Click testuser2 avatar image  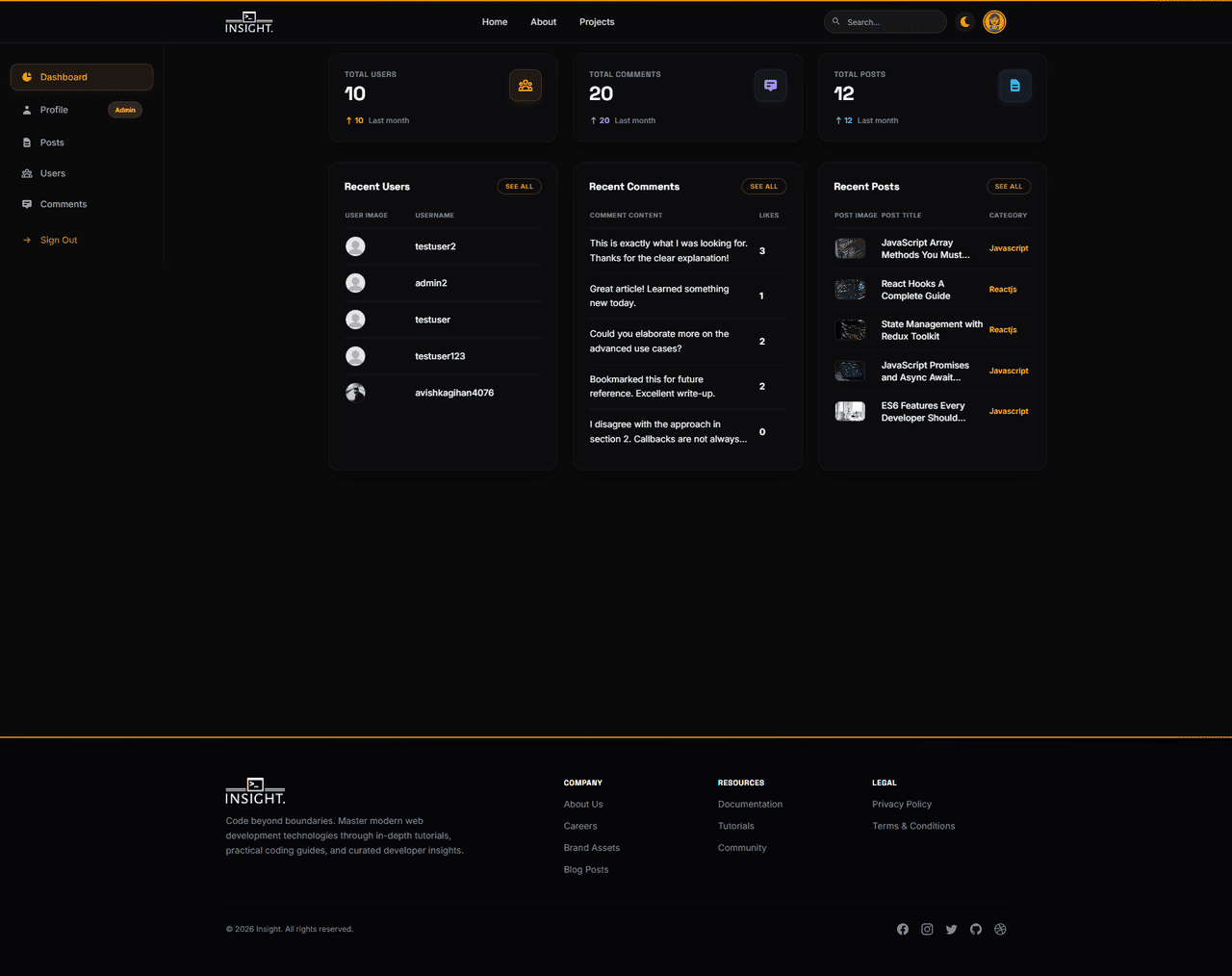(355, 246)
